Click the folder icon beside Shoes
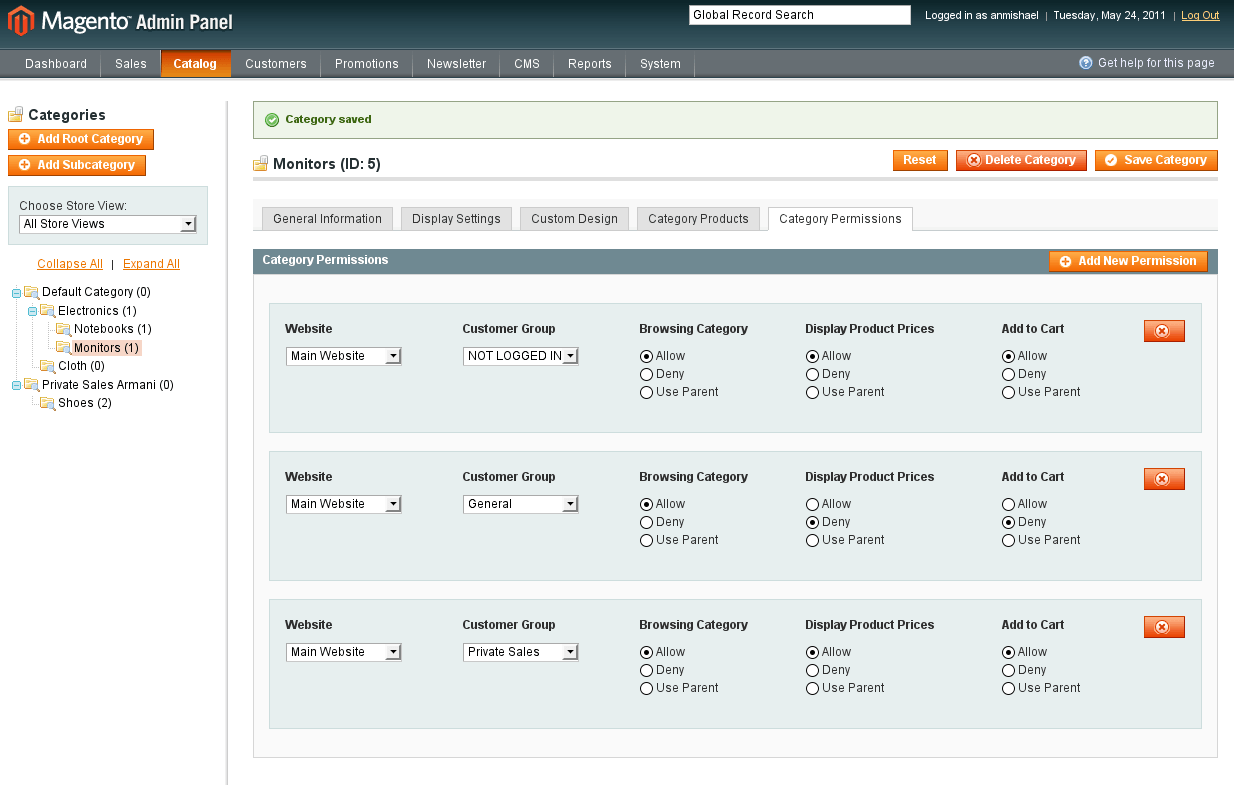 click(47, 403)
